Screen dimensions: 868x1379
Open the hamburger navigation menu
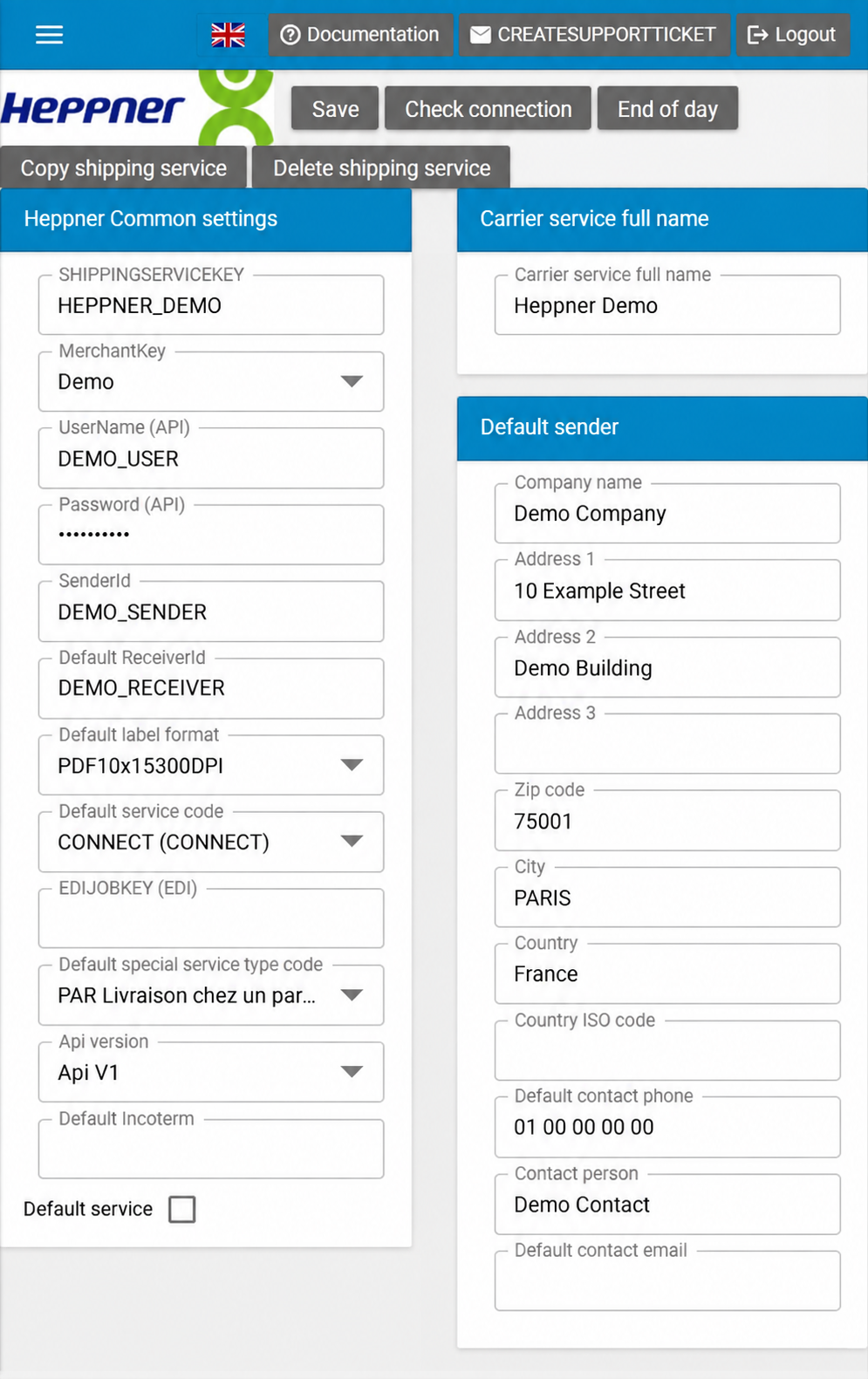click(x=49, y=35)
